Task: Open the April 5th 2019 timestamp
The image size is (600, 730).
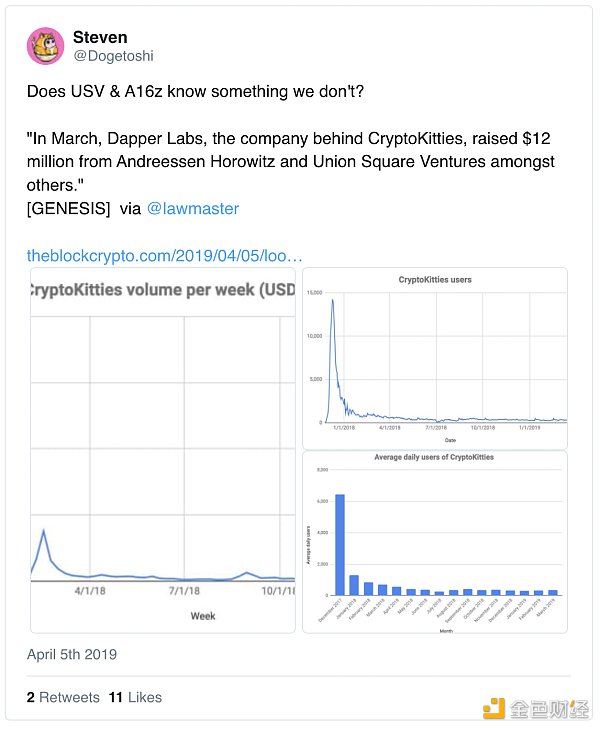Action: [72, 655]
